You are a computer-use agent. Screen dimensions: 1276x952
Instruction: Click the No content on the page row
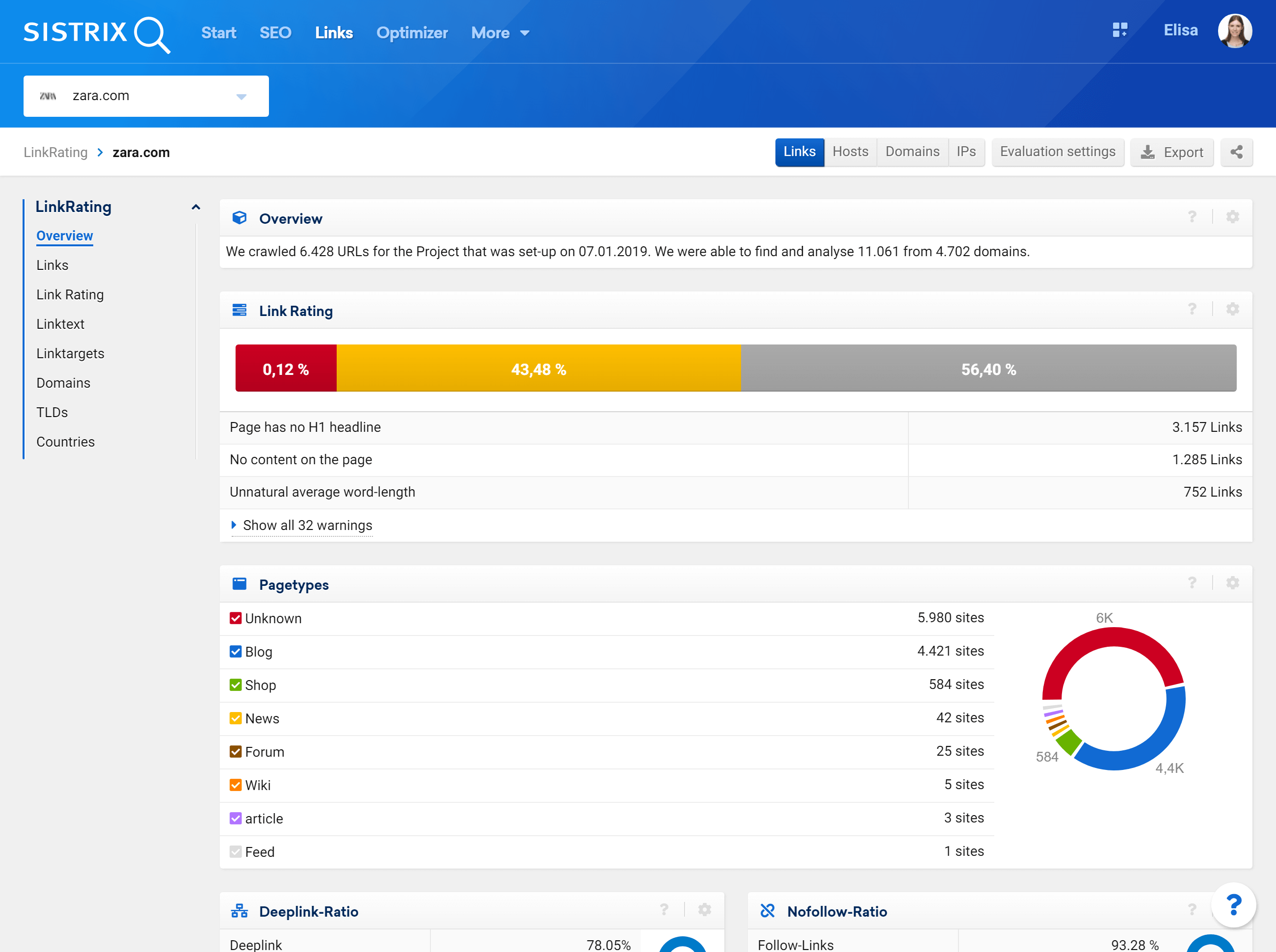click(735, 460)
